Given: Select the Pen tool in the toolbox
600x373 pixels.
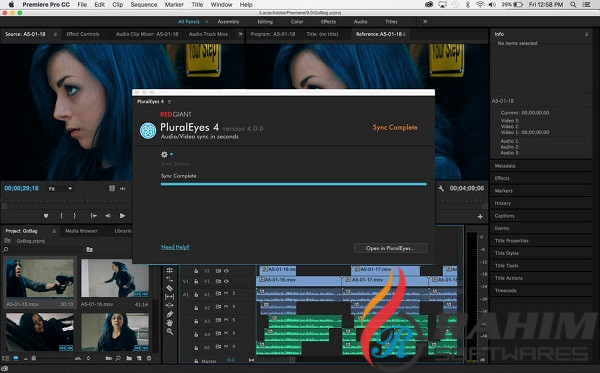Looking at the screenshot, I should tap(170, 314).
